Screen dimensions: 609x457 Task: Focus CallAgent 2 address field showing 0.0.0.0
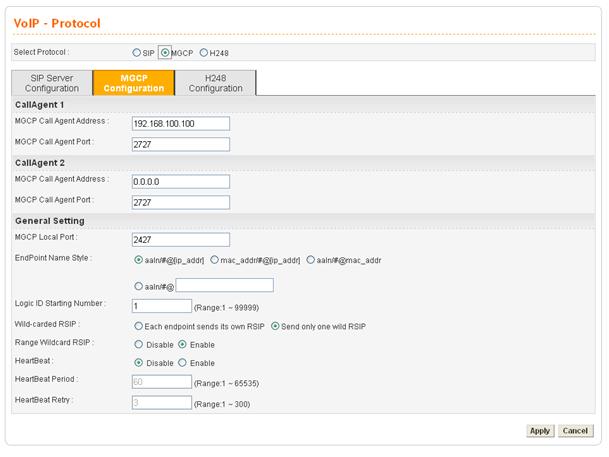(180, 181)
